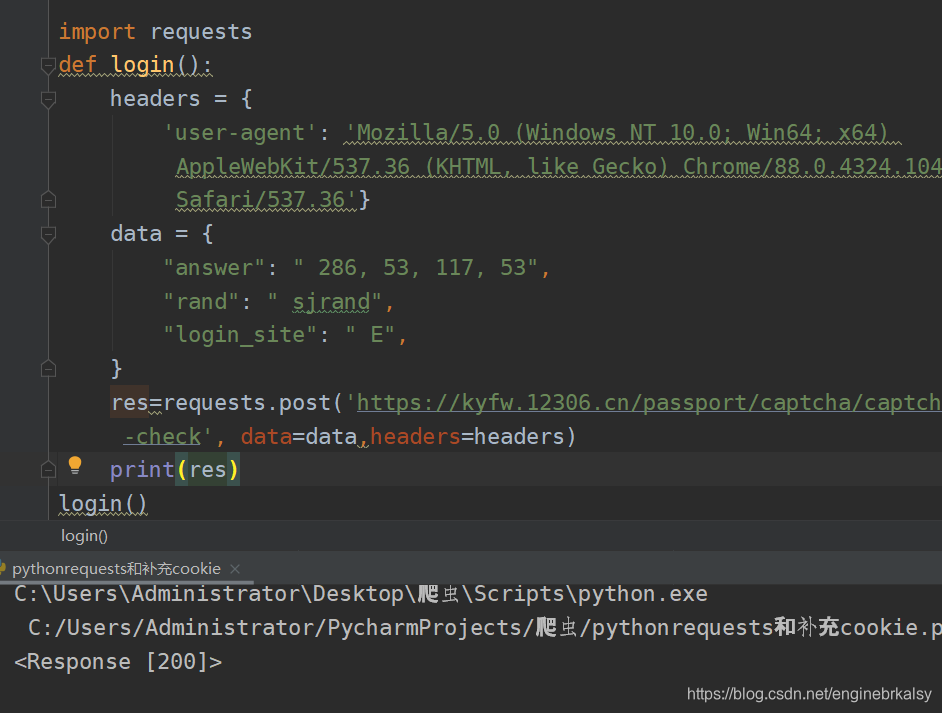This screenshot has width=942, height=713.
Task: Click the 'print' function name
Action: (142, 469)
